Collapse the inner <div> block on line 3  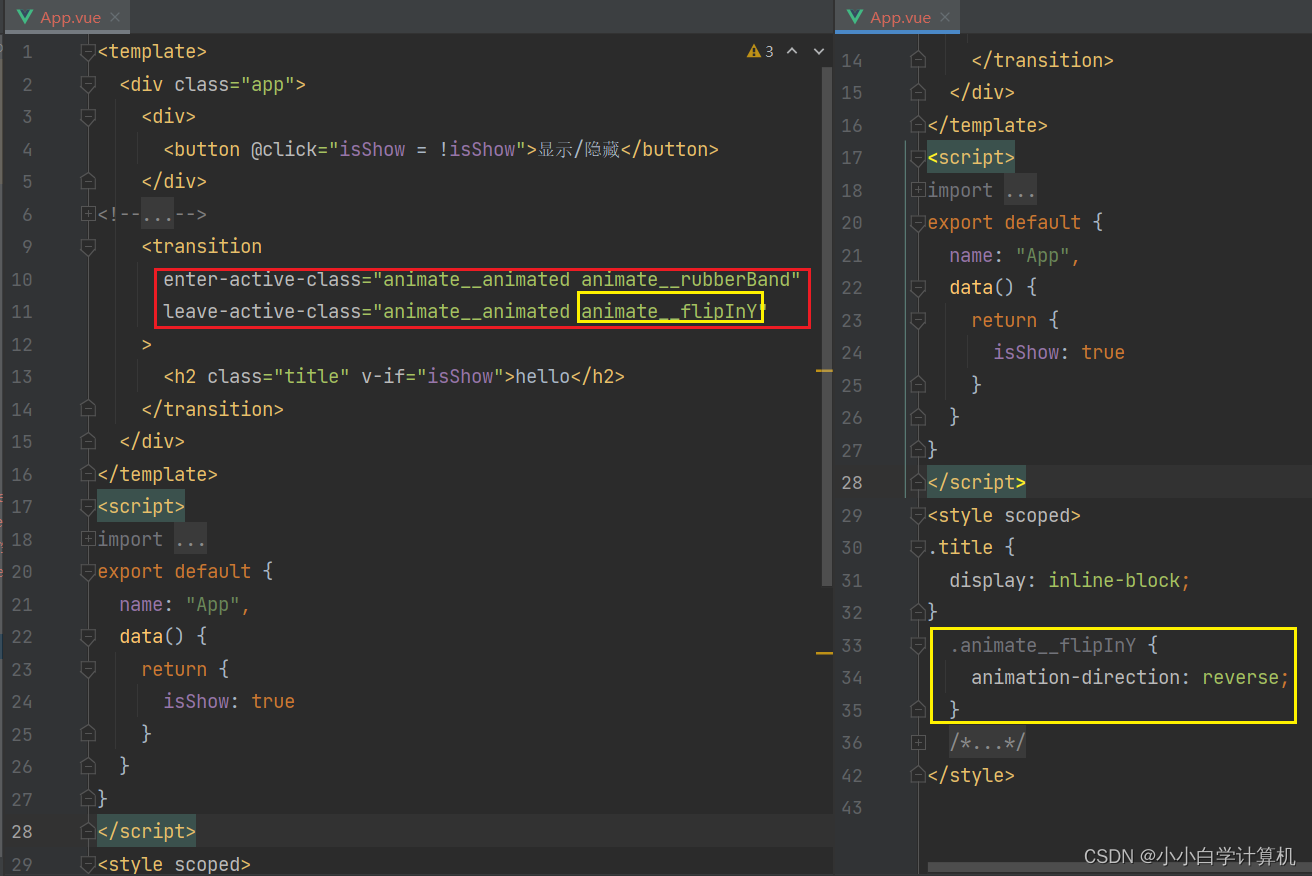point(88,117)
